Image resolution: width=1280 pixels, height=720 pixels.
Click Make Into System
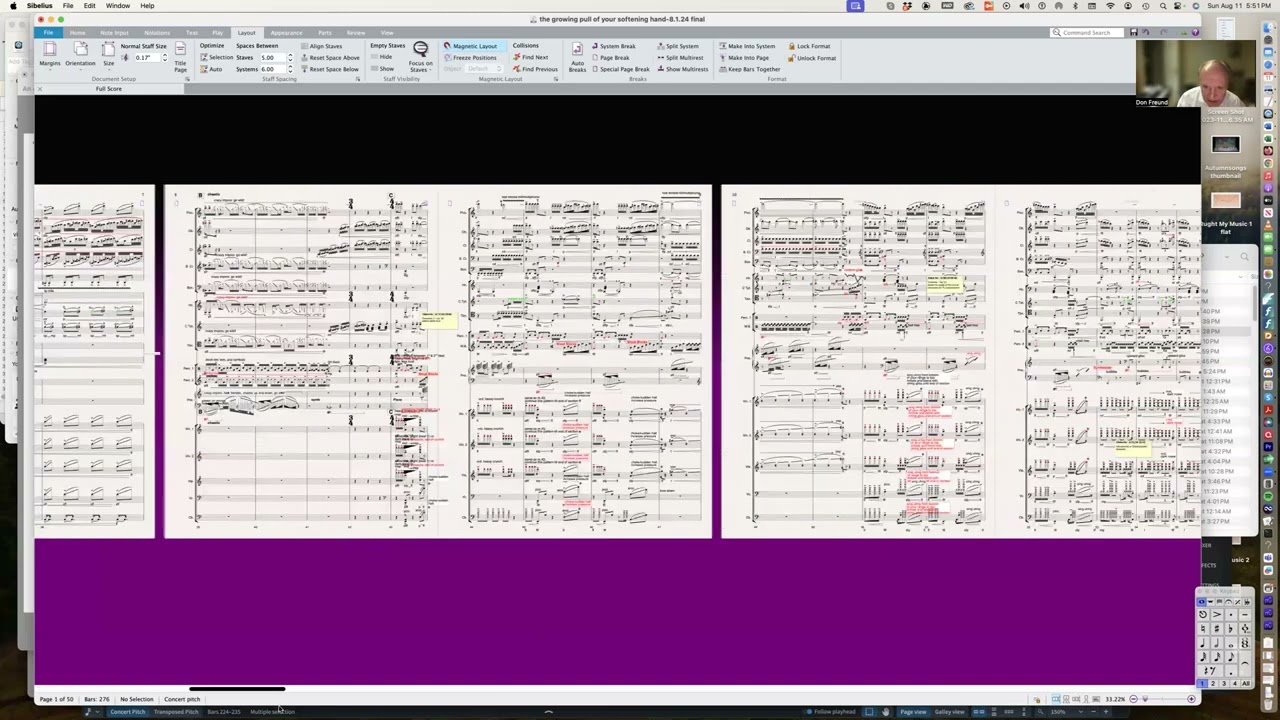tap(747, 46)
